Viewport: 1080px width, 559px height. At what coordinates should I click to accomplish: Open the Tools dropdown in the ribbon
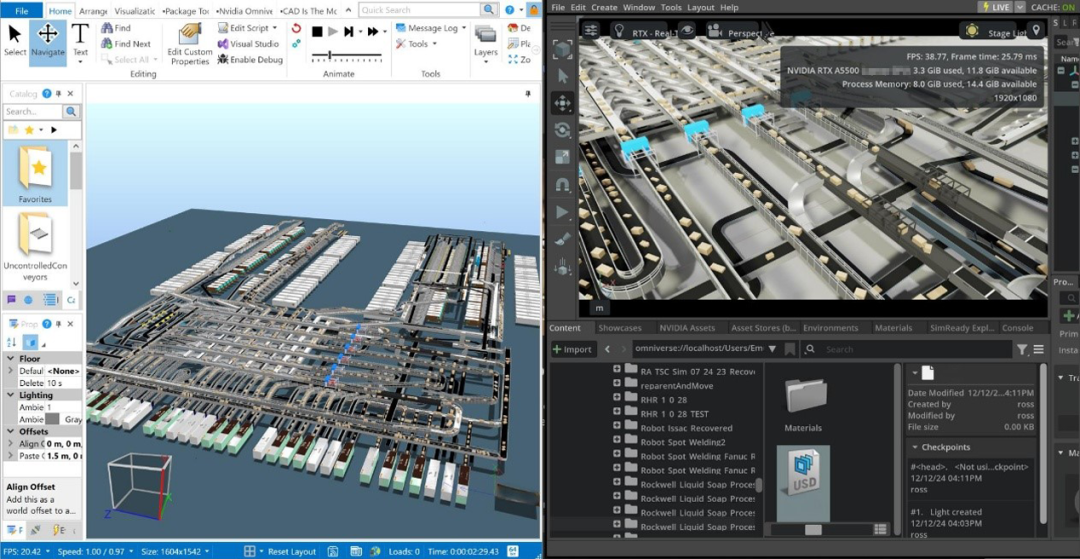coord(417,43)
